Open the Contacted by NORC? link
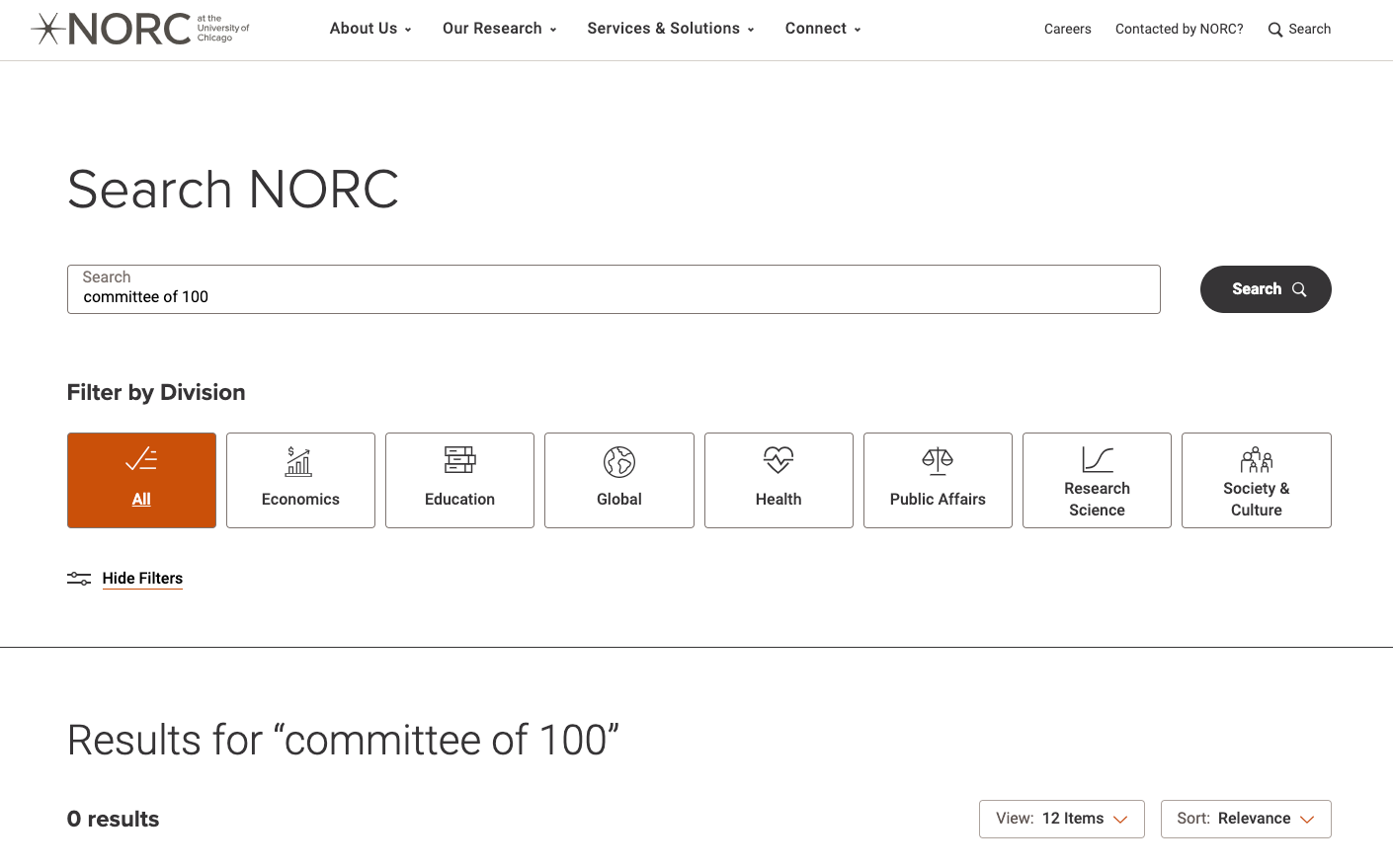 coord(1180,29)
